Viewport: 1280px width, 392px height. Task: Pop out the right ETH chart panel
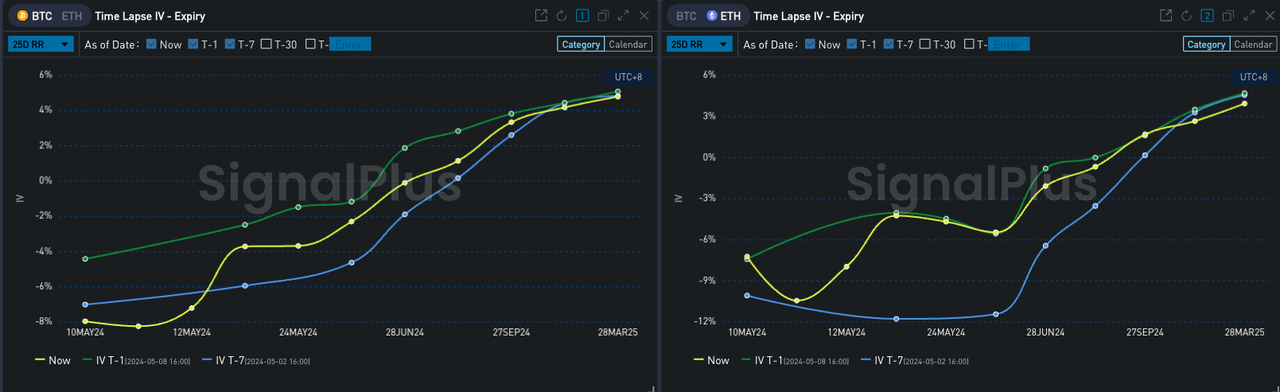click(1166, 15)
